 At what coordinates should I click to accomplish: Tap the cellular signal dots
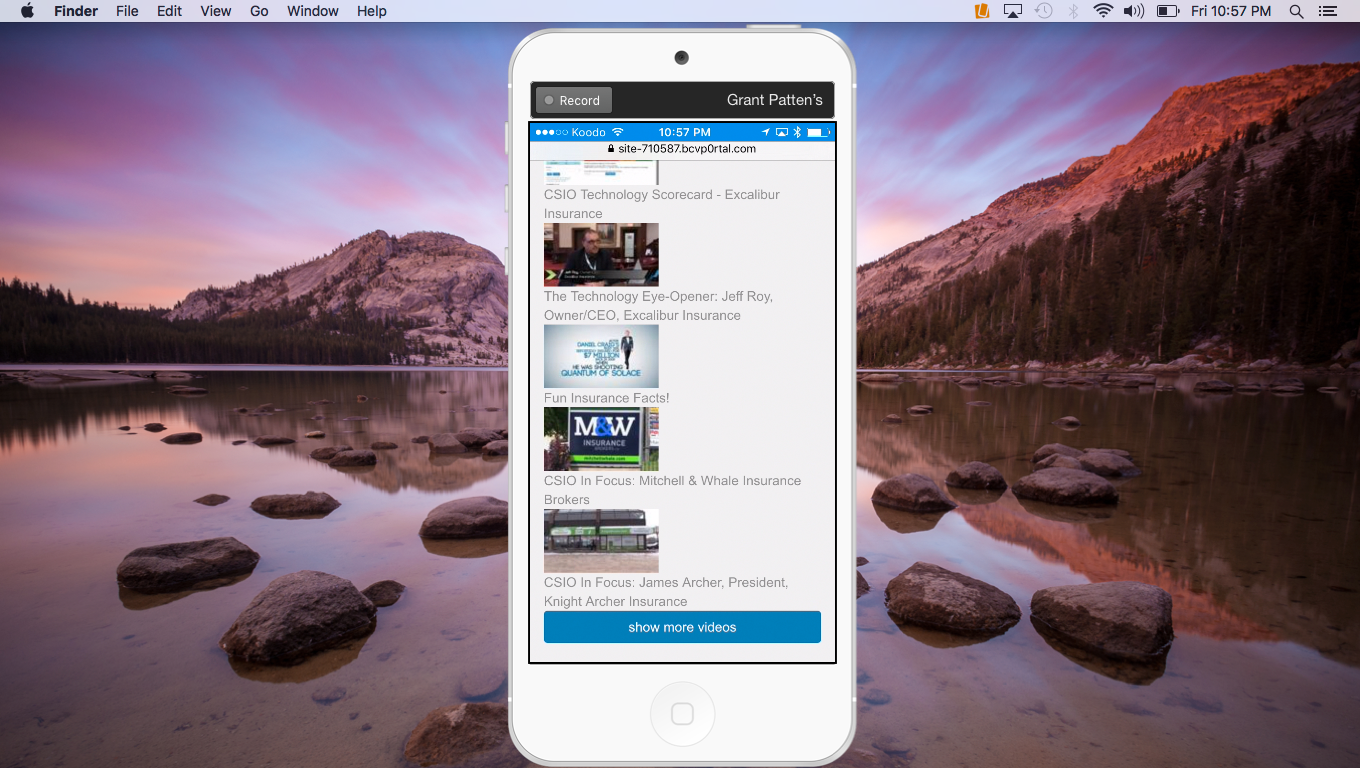click(x=551, y=132)
